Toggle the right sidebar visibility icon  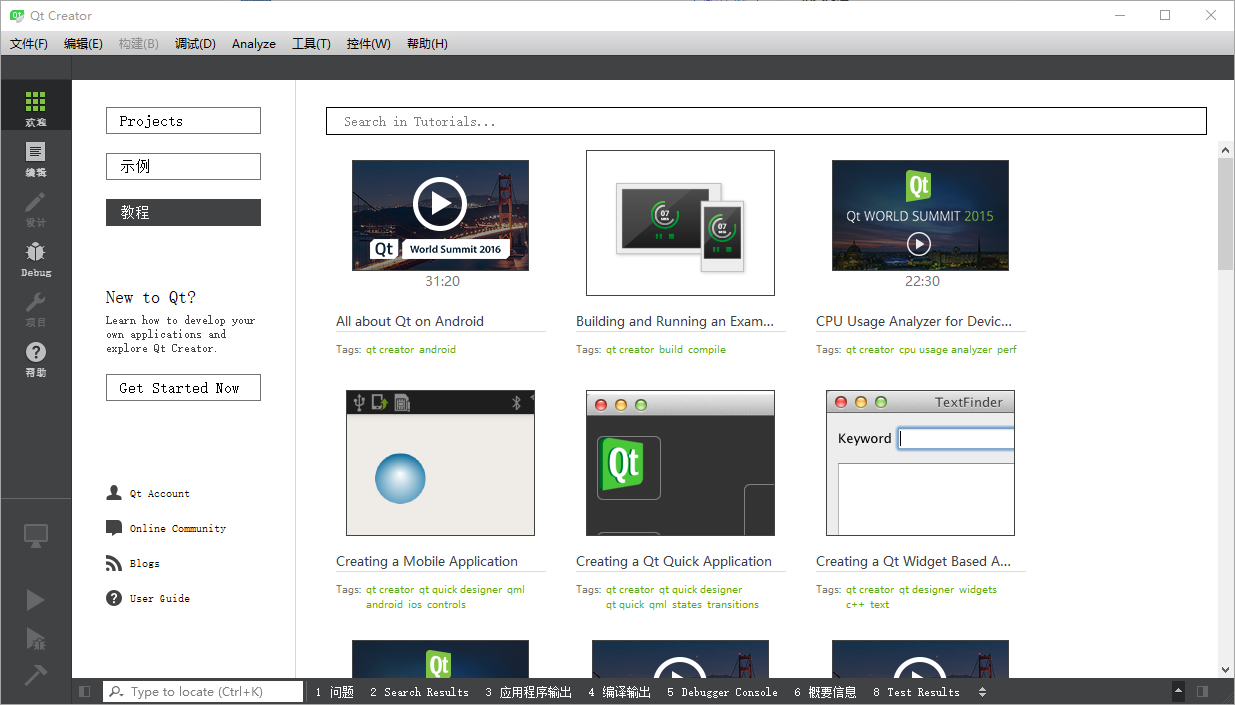(x=1202, y=691)
